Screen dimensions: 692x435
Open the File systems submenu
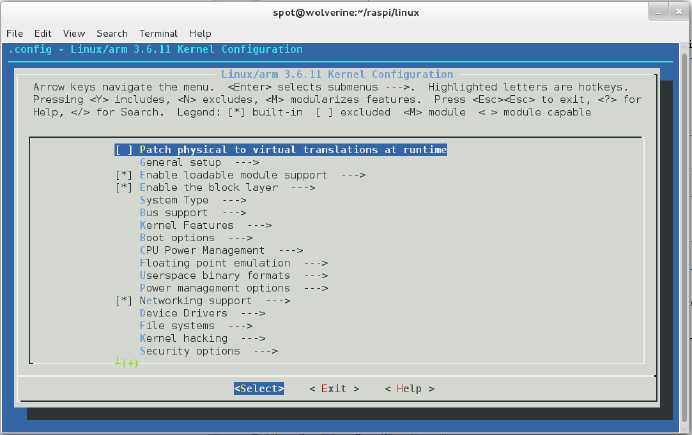[196, 326]
